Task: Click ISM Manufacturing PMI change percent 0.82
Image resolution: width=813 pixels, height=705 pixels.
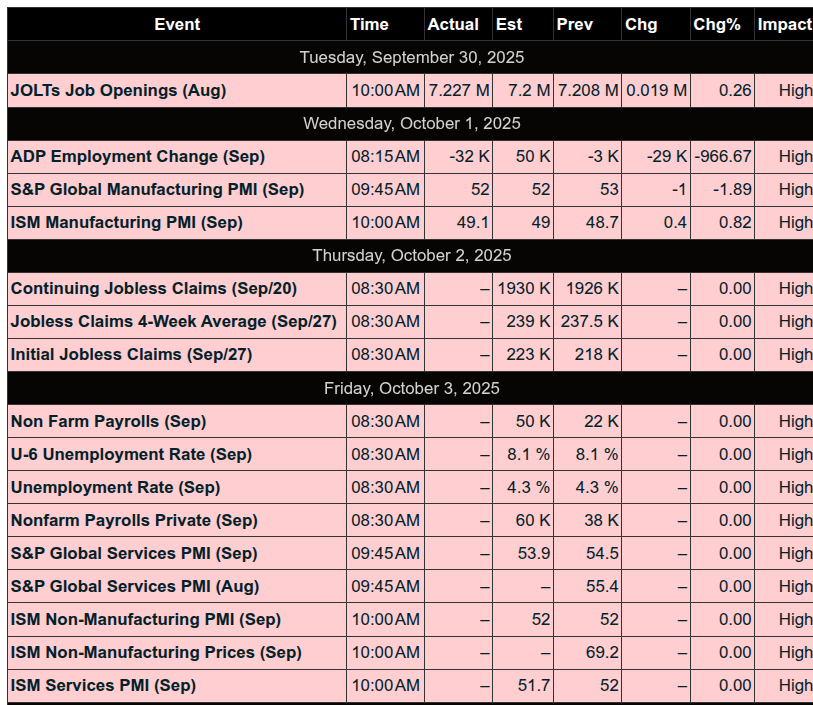Action: [x=735, y=222]
